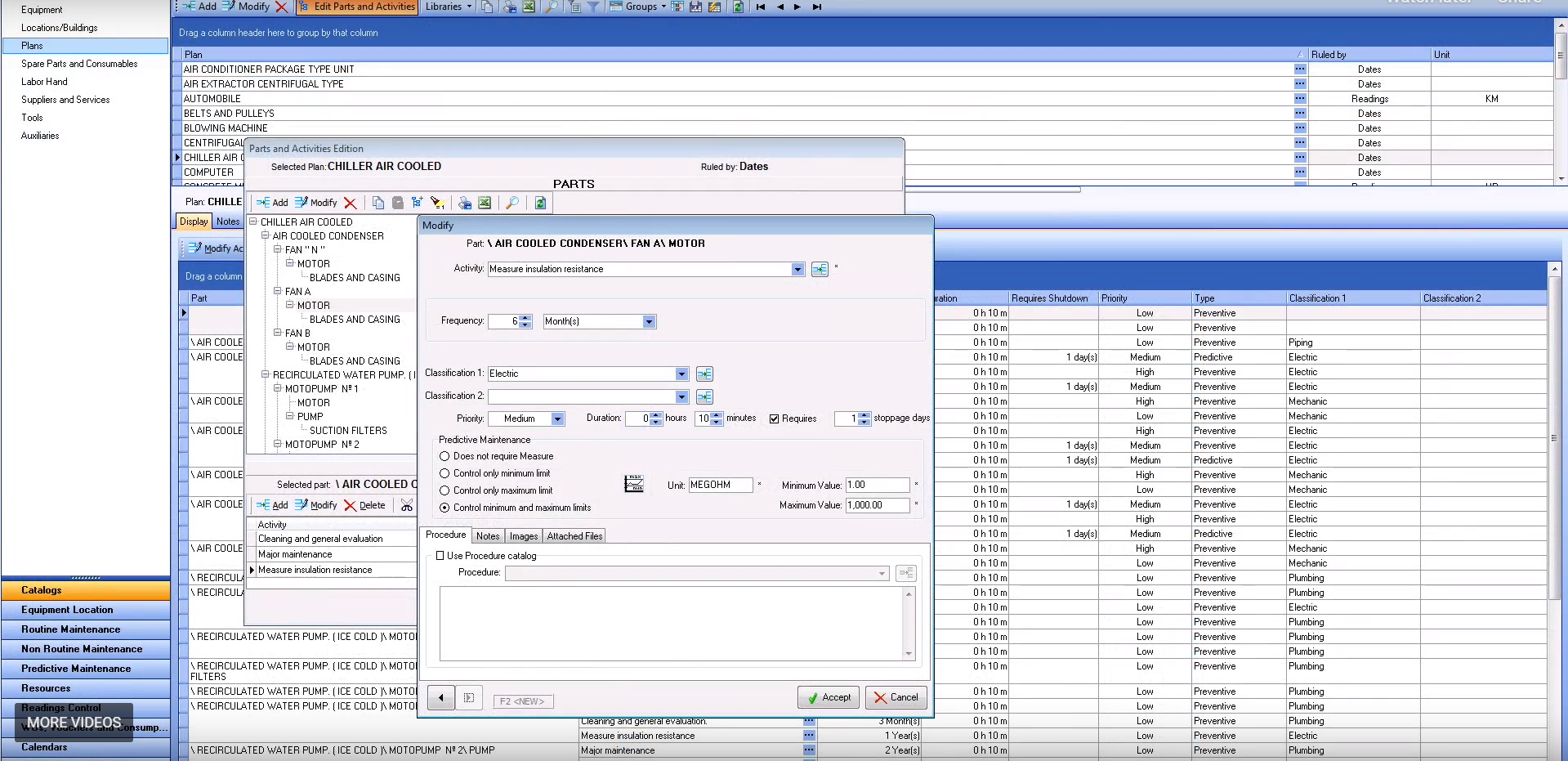The width and height of the screenshot is (1568, 761).
Task: Switch to the Notes tab in Modify dialog
Action: (x=488, y=536)
